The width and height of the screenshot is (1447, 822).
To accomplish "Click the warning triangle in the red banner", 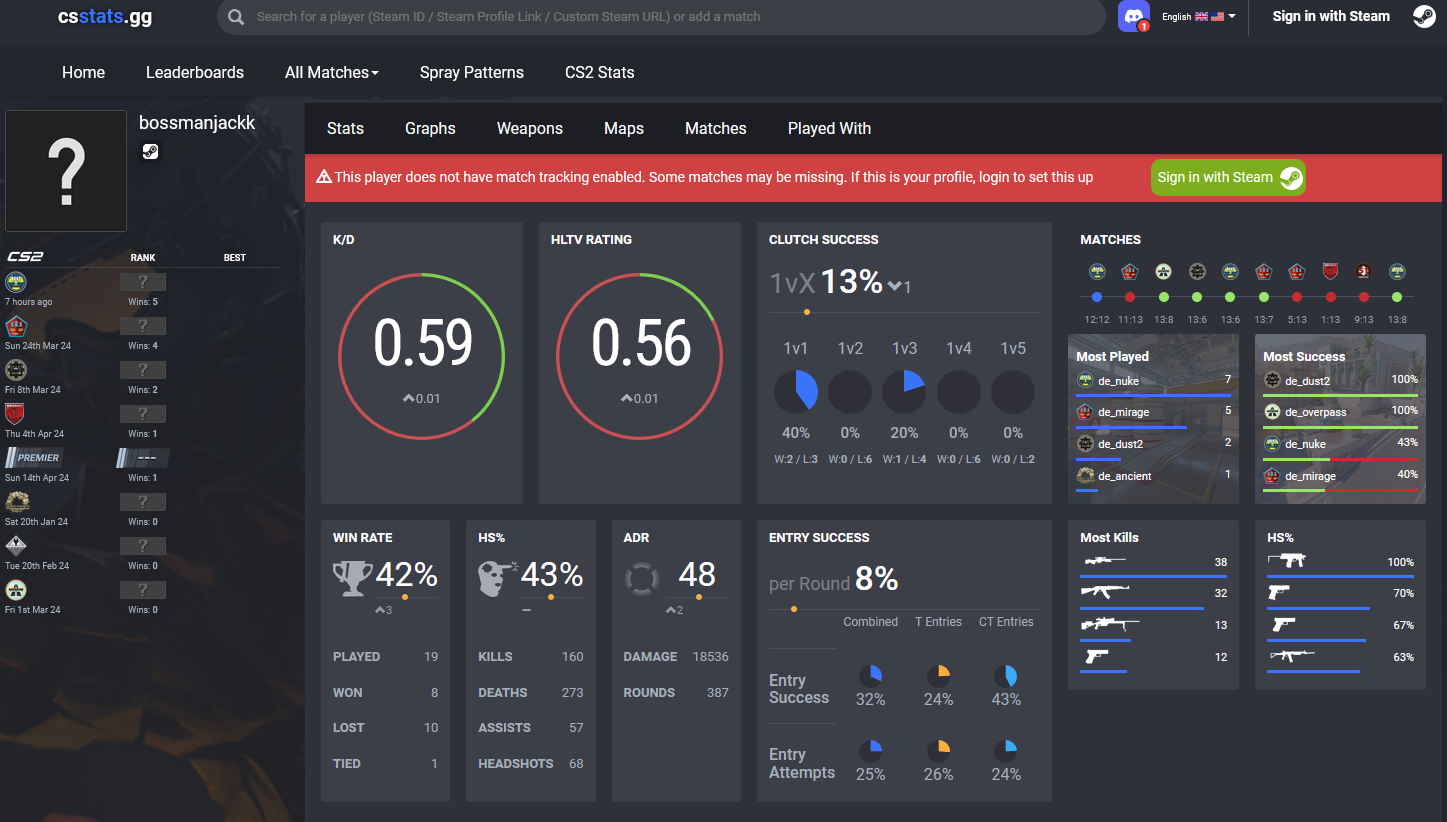I will pos(324,177).
